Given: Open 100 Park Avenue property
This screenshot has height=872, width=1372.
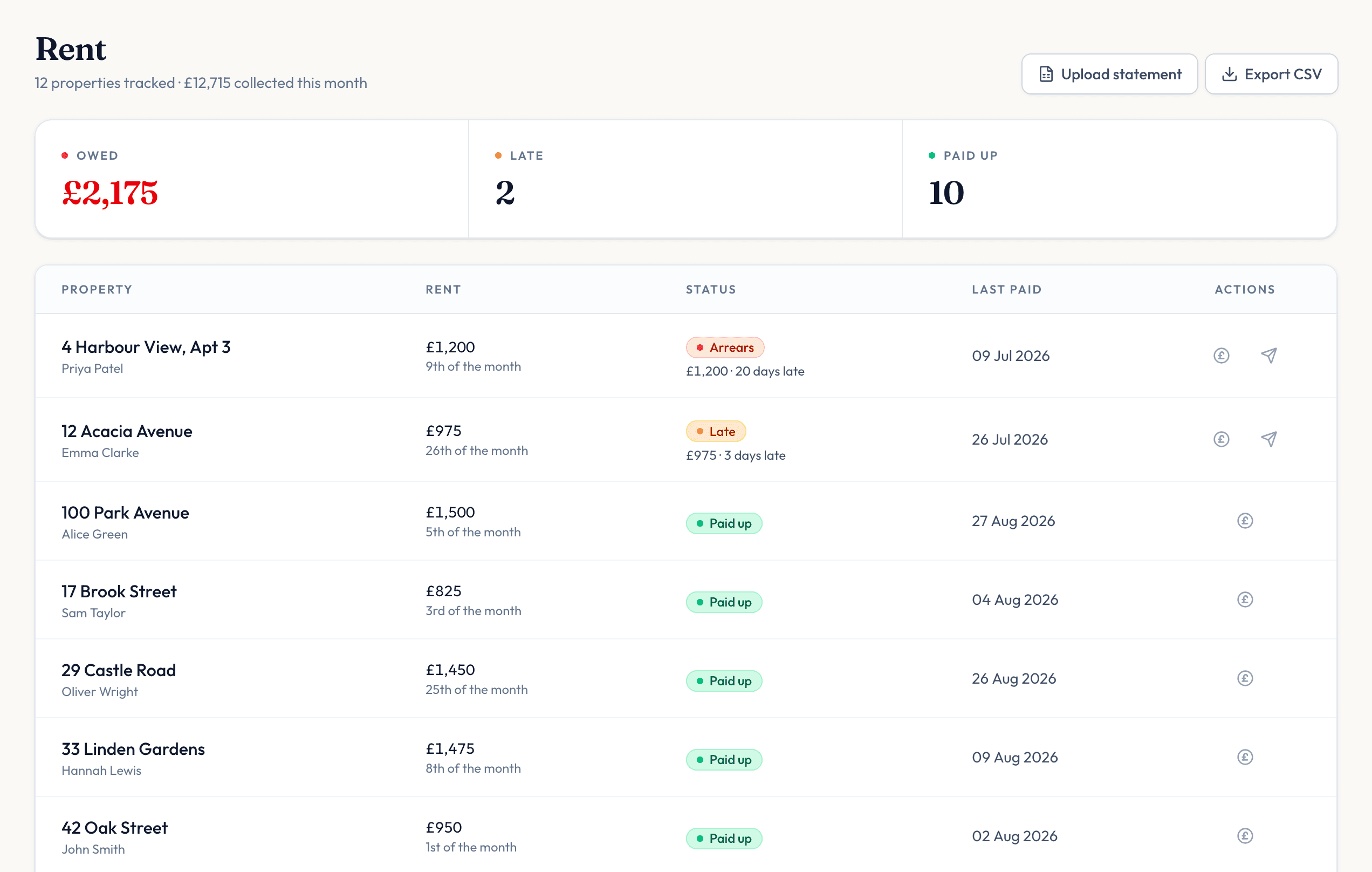Looking at the screenshot, I should click(x=125, y=513).
